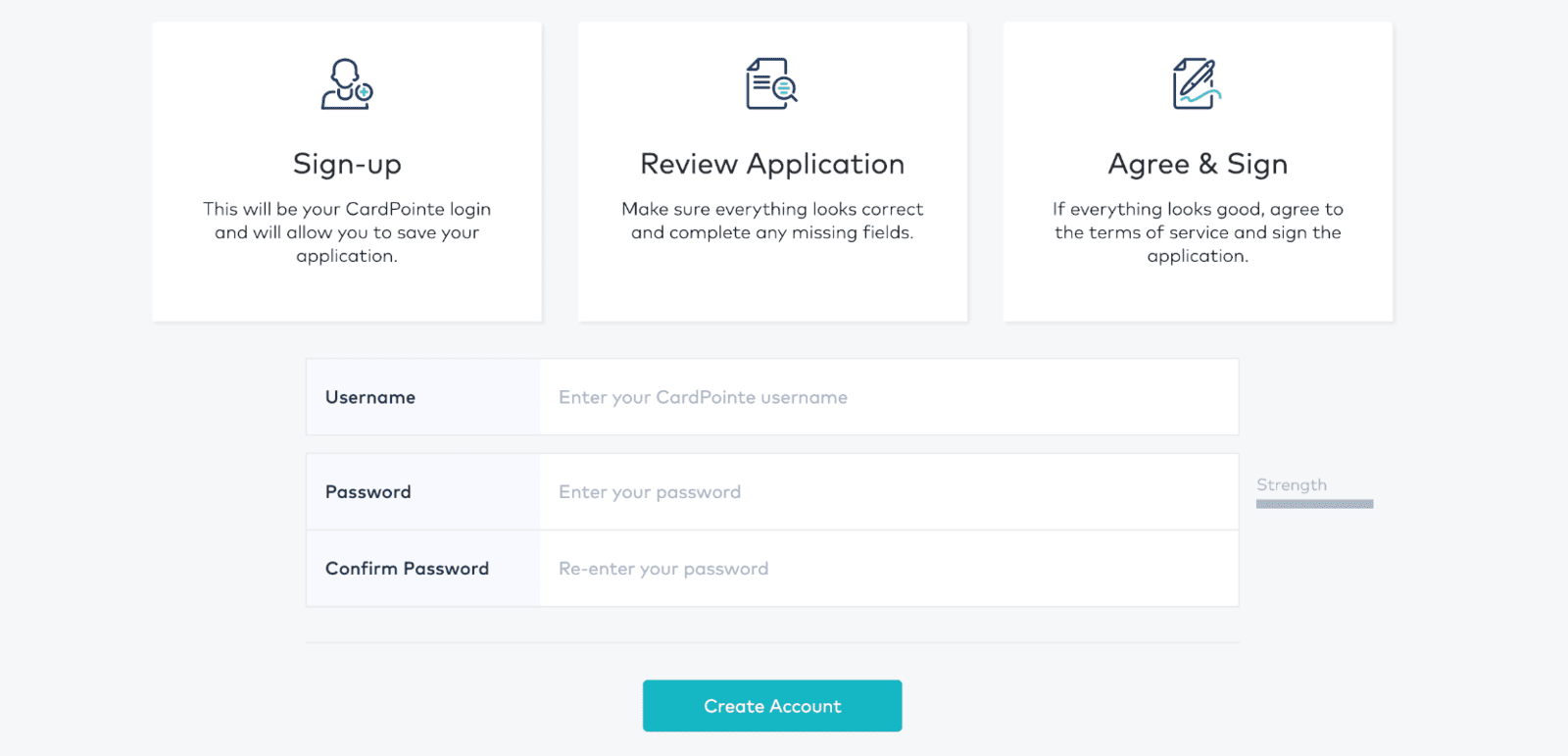Select the Review Application heading
Image resolution: width=1568 pixels, height=756 pixels.
coord(772,164)
